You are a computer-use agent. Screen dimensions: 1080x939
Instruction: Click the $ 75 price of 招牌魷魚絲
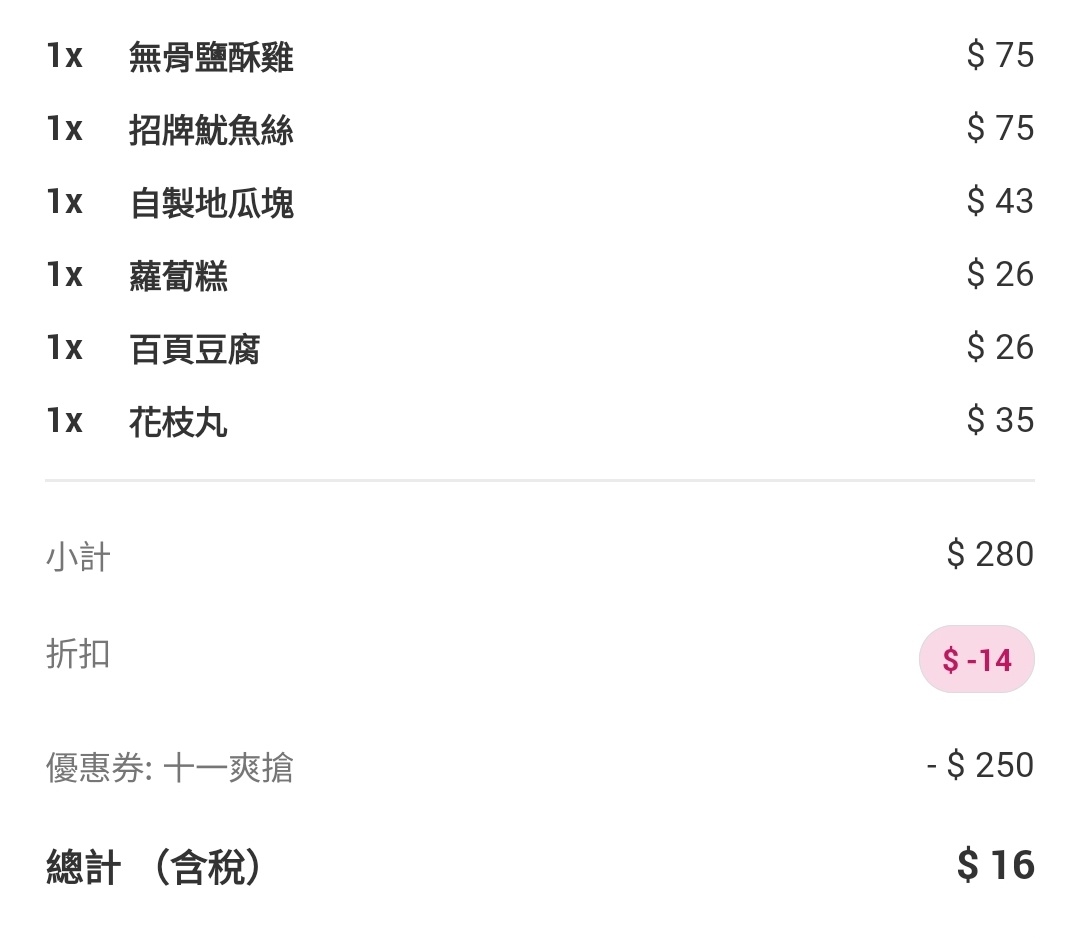pos(1000,129)
